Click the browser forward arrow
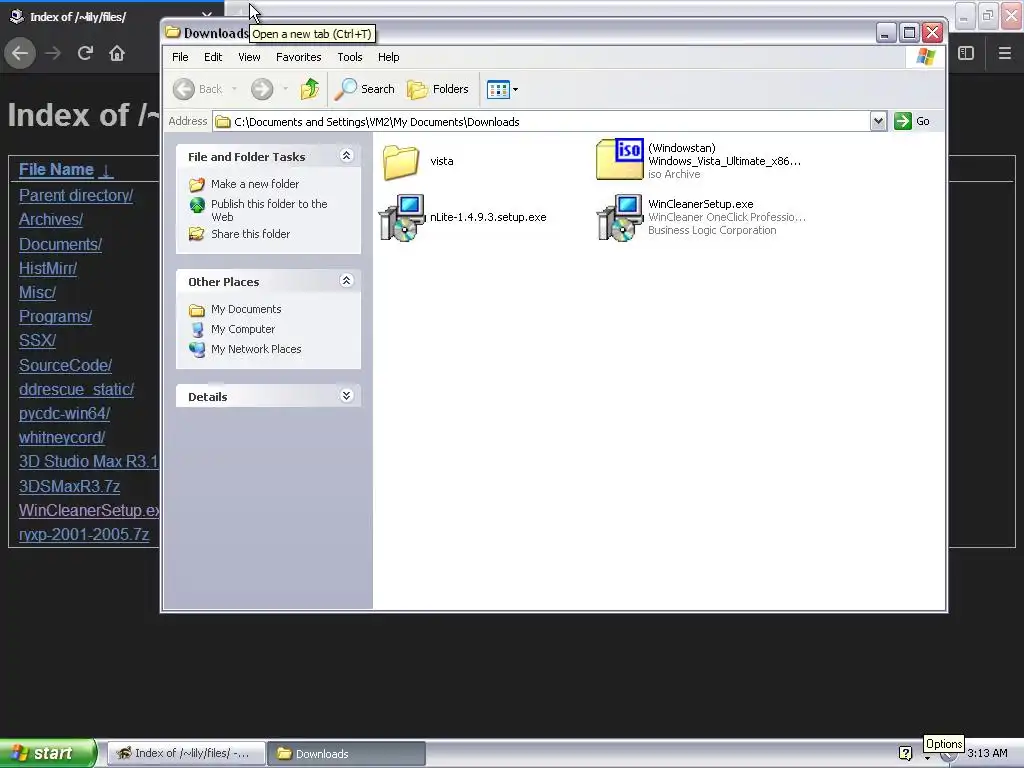Viewport: 1024px width, 768px height. 53,53
